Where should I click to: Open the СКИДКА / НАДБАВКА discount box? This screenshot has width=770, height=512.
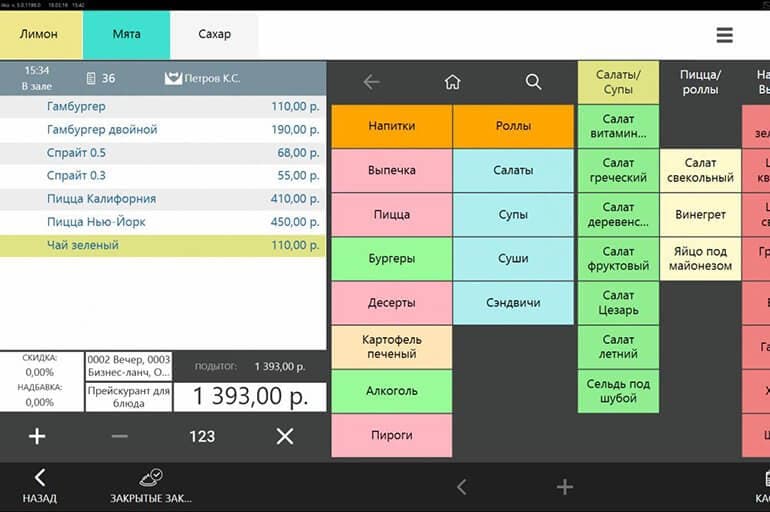[41, 381]
